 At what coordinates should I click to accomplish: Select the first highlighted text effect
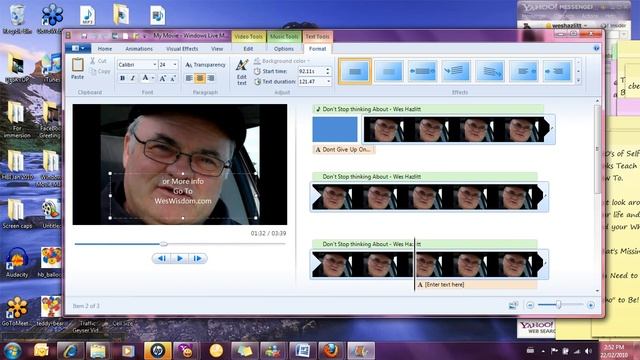355,71
